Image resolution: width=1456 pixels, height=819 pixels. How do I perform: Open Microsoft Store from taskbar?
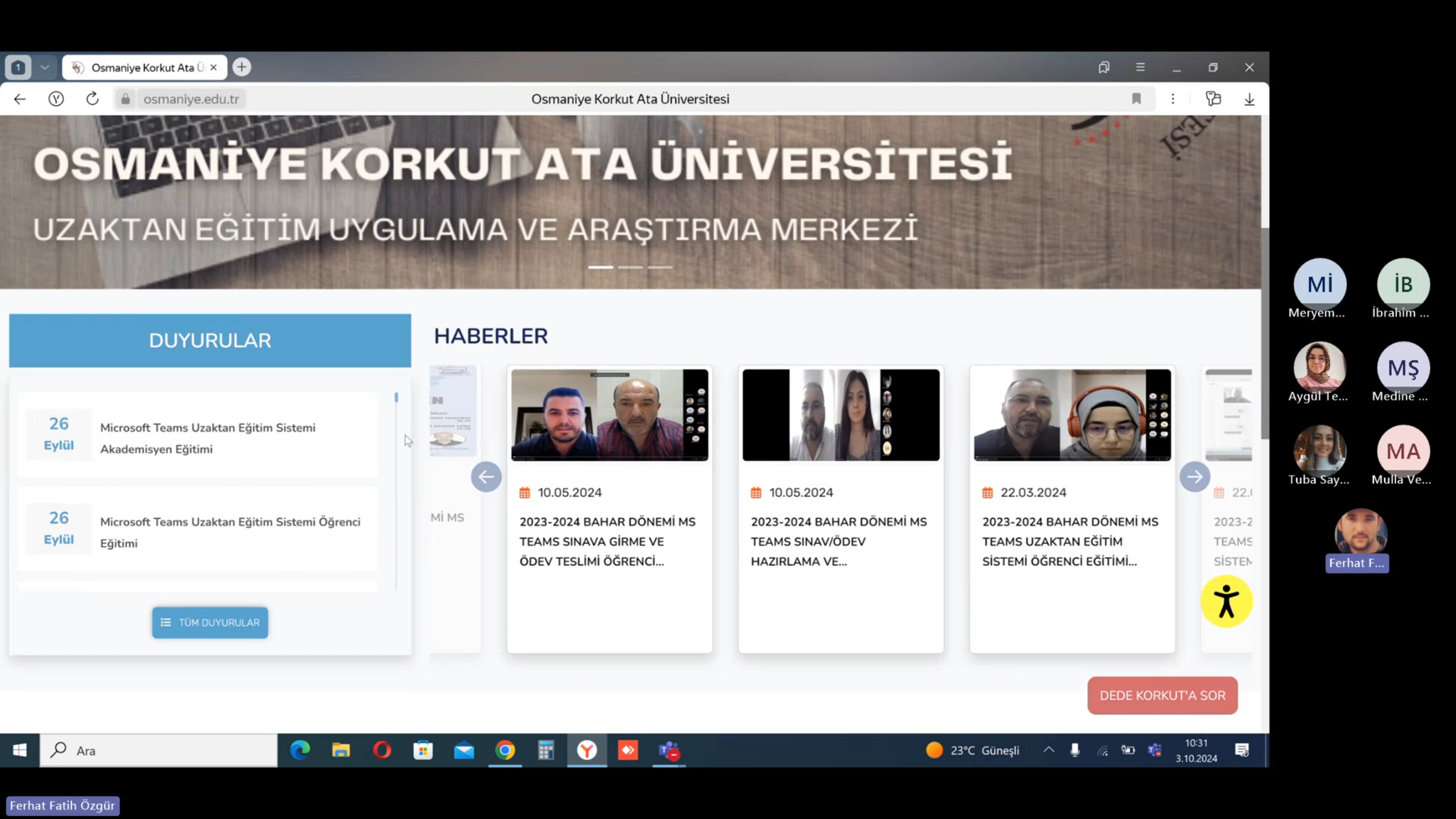click(423, 750)
